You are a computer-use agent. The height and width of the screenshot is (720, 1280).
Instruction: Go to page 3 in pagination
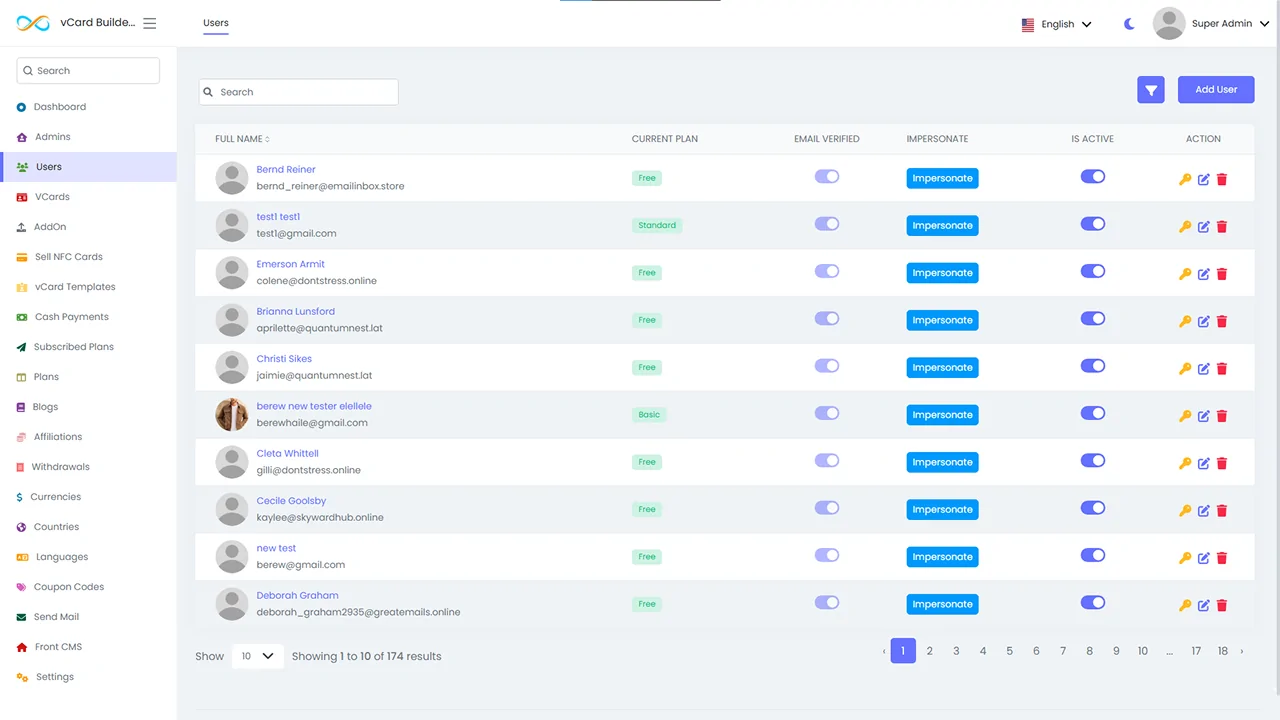(x=956, y=651)
